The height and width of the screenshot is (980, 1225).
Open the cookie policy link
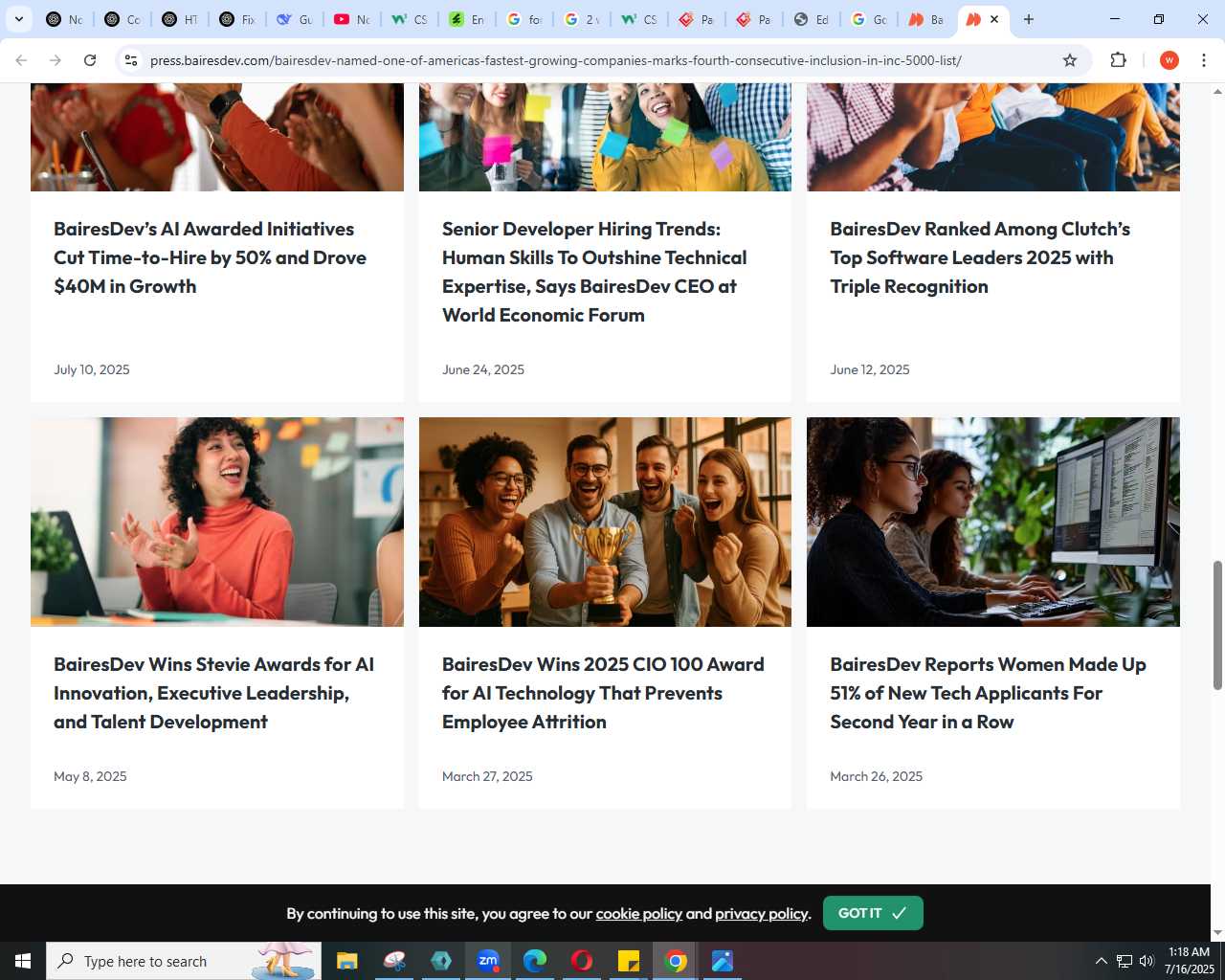point(639,914)
